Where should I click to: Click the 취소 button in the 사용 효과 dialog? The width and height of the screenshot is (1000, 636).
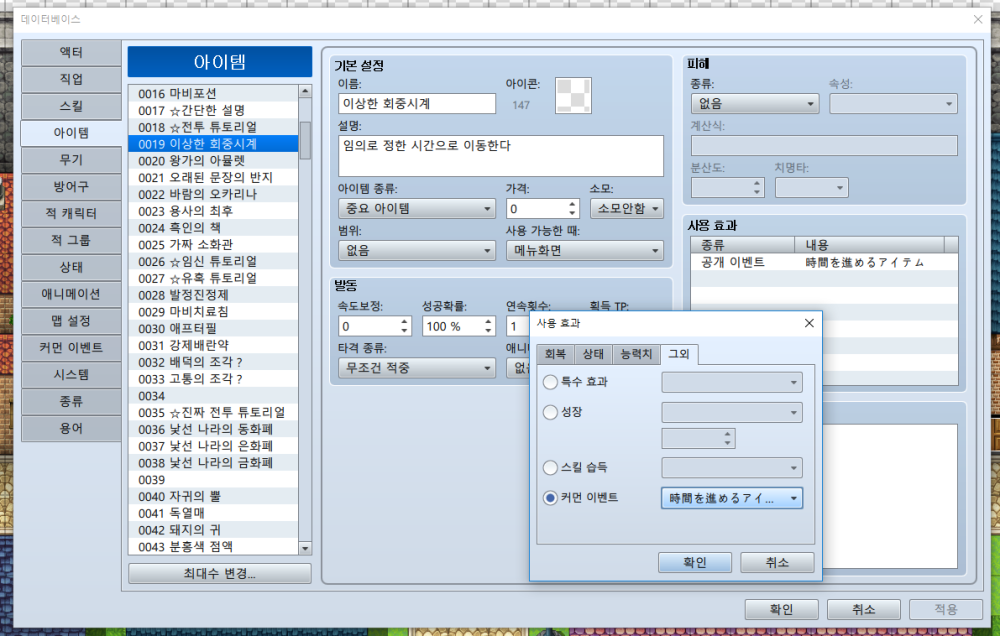[777, 562]
